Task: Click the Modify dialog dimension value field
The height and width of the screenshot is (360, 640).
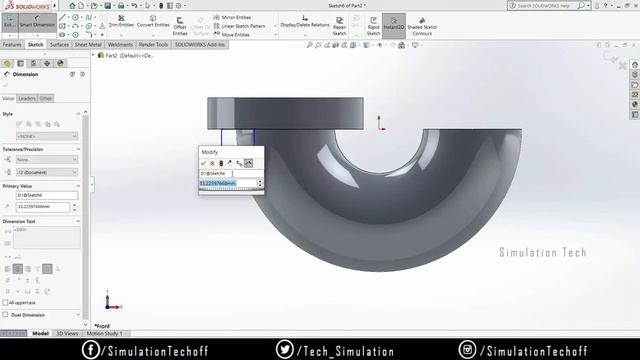Action: pos(228,184)
